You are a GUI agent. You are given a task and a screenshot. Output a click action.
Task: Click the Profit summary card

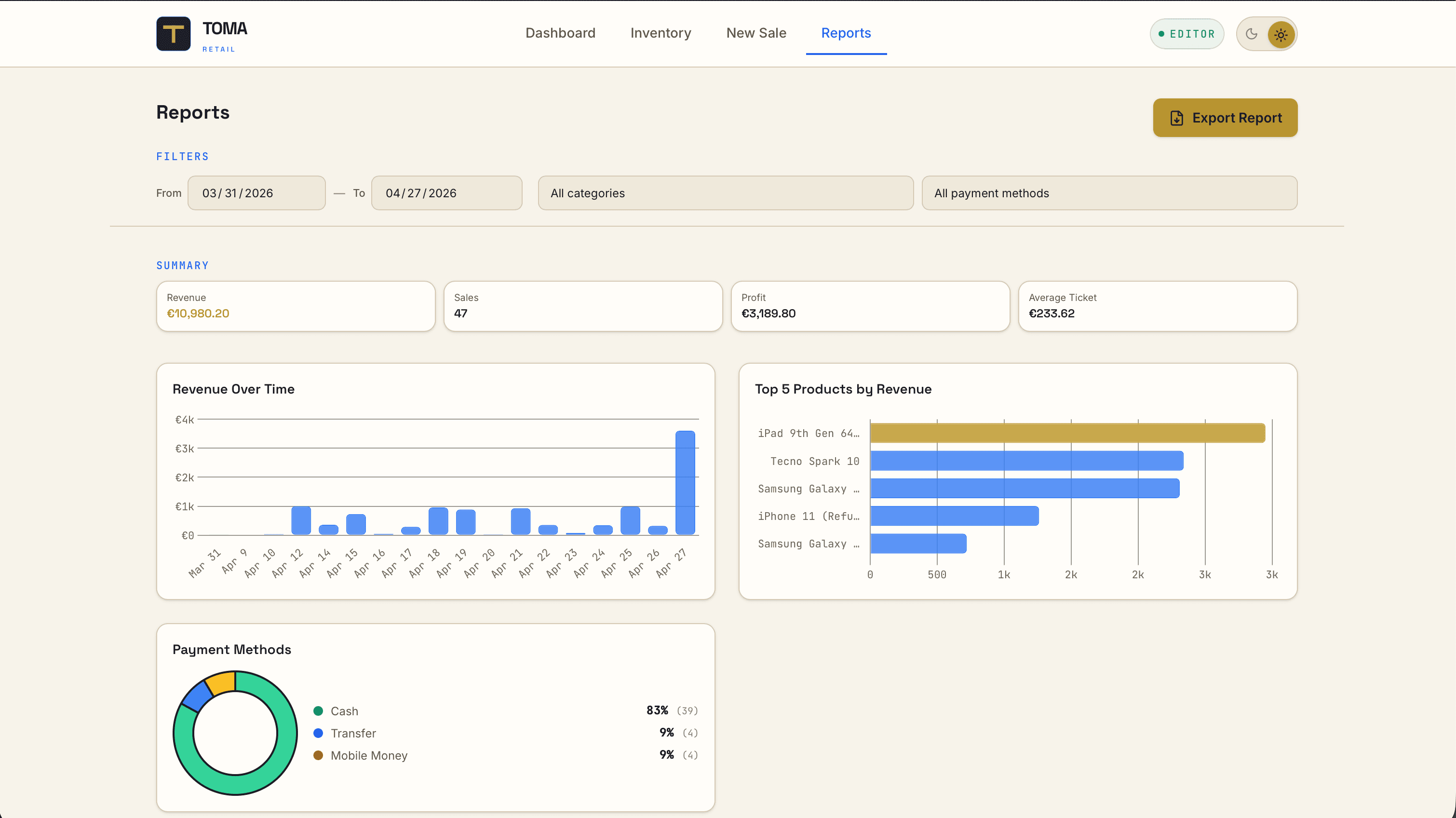[870, 306]
